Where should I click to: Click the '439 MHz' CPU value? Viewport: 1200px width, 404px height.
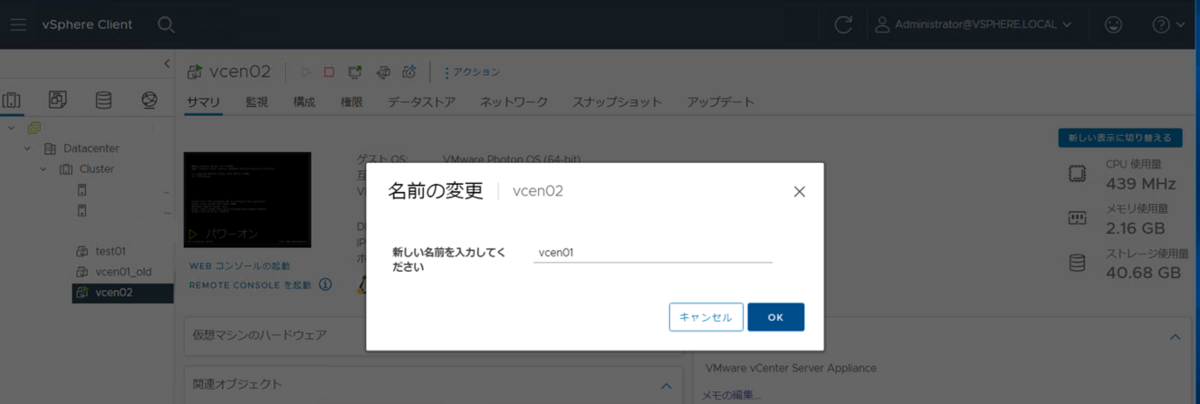point(1140,184)
